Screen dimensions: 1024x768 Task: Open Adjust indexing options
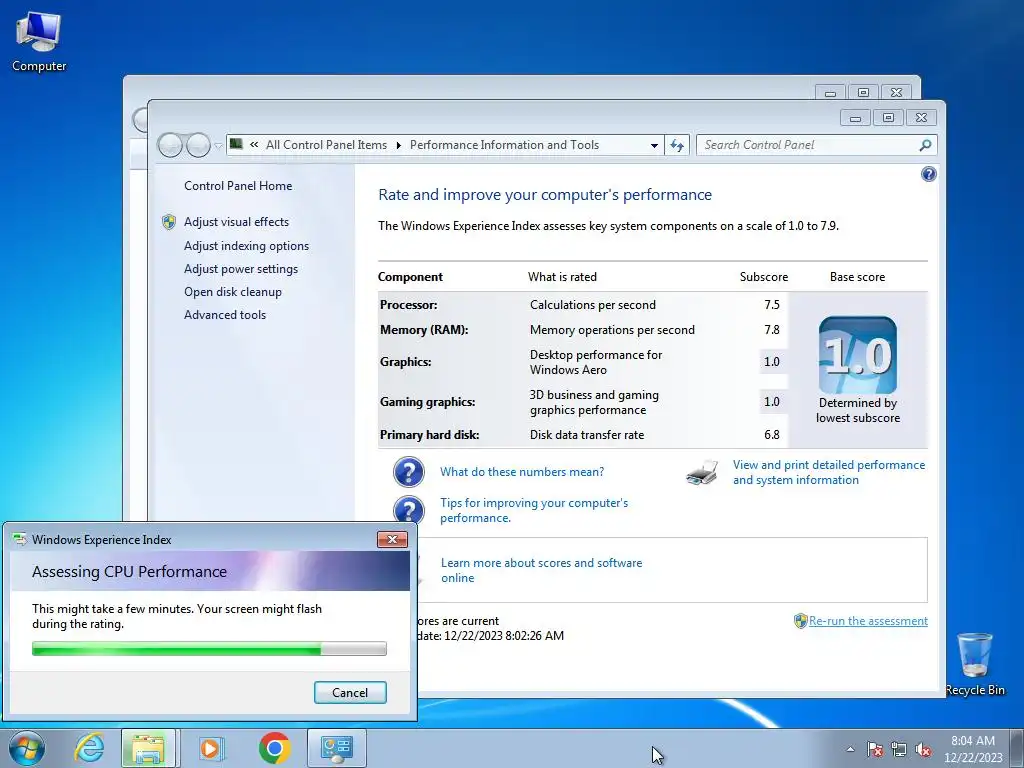(246, 246)
